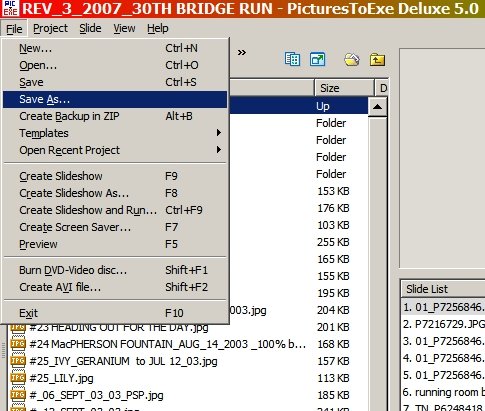Click the PicturesToExe app icon in title bar
Image resolution: width=485 pixels, height=411 pixels.
point(10,8)
